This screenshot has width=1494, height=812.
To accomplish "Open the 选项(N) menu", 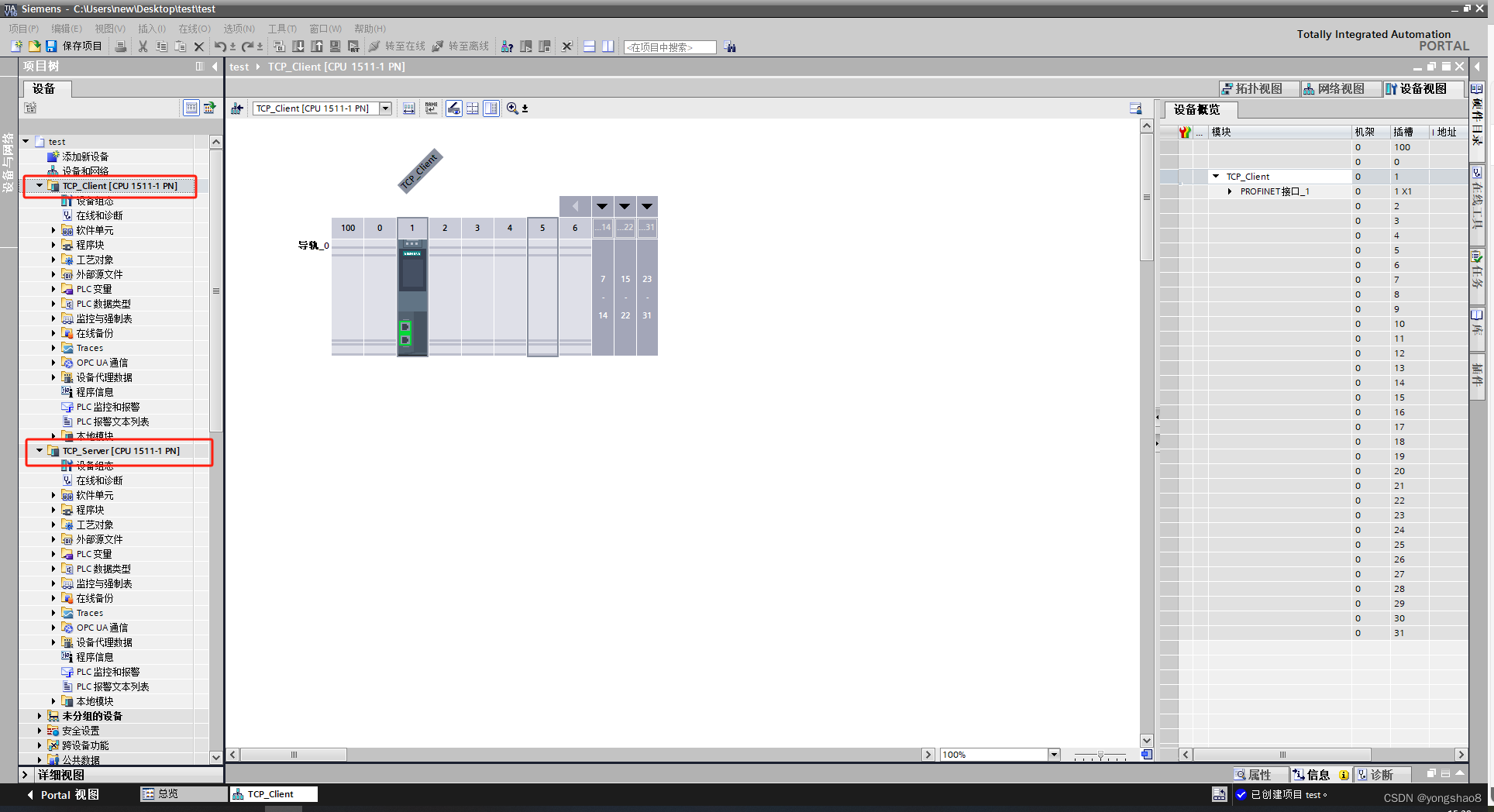I will click(239, 29).
